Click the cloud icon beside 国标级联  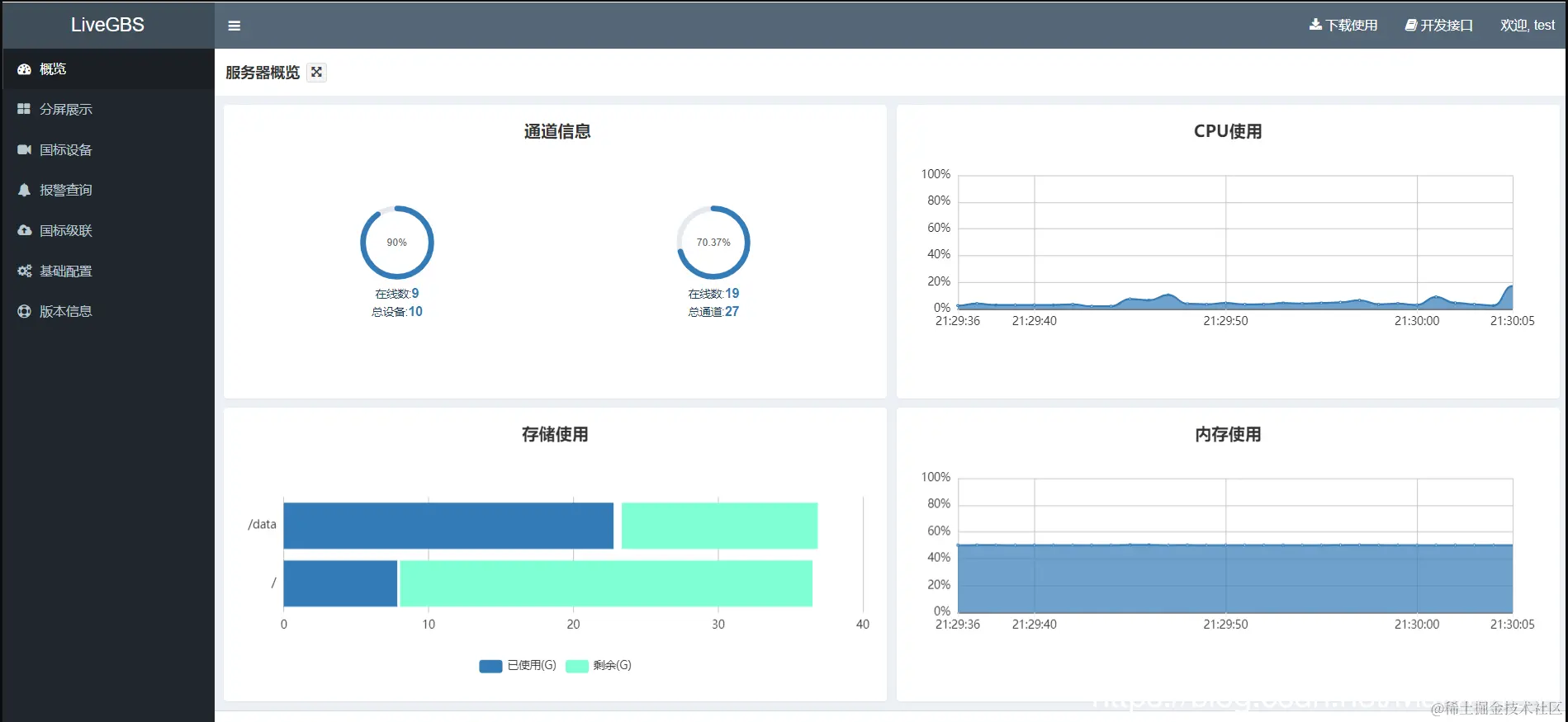24,230
